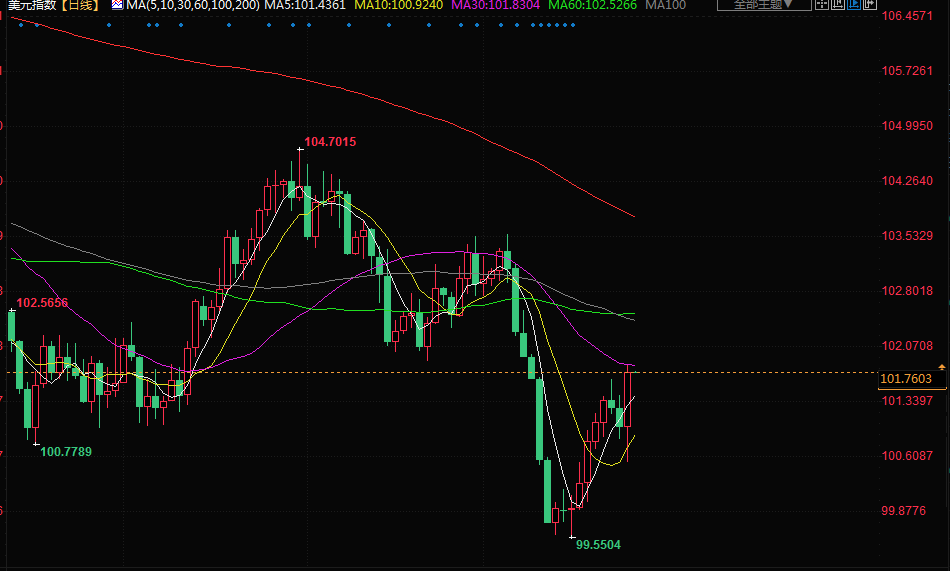Image resolution: width=950 pixels, height=571 pixels.
Task: Select the MA5:101.4361 legend value
Action: (305, 5)
